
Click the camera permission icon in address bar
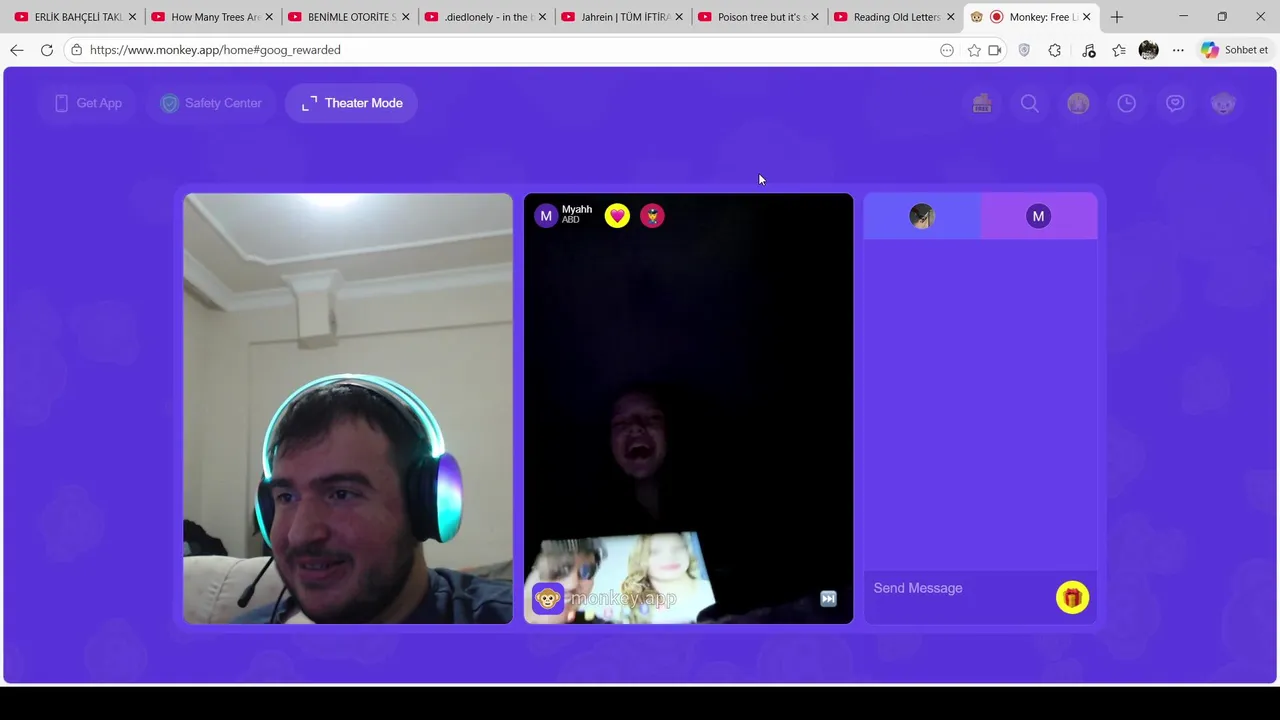coord(995,50)
